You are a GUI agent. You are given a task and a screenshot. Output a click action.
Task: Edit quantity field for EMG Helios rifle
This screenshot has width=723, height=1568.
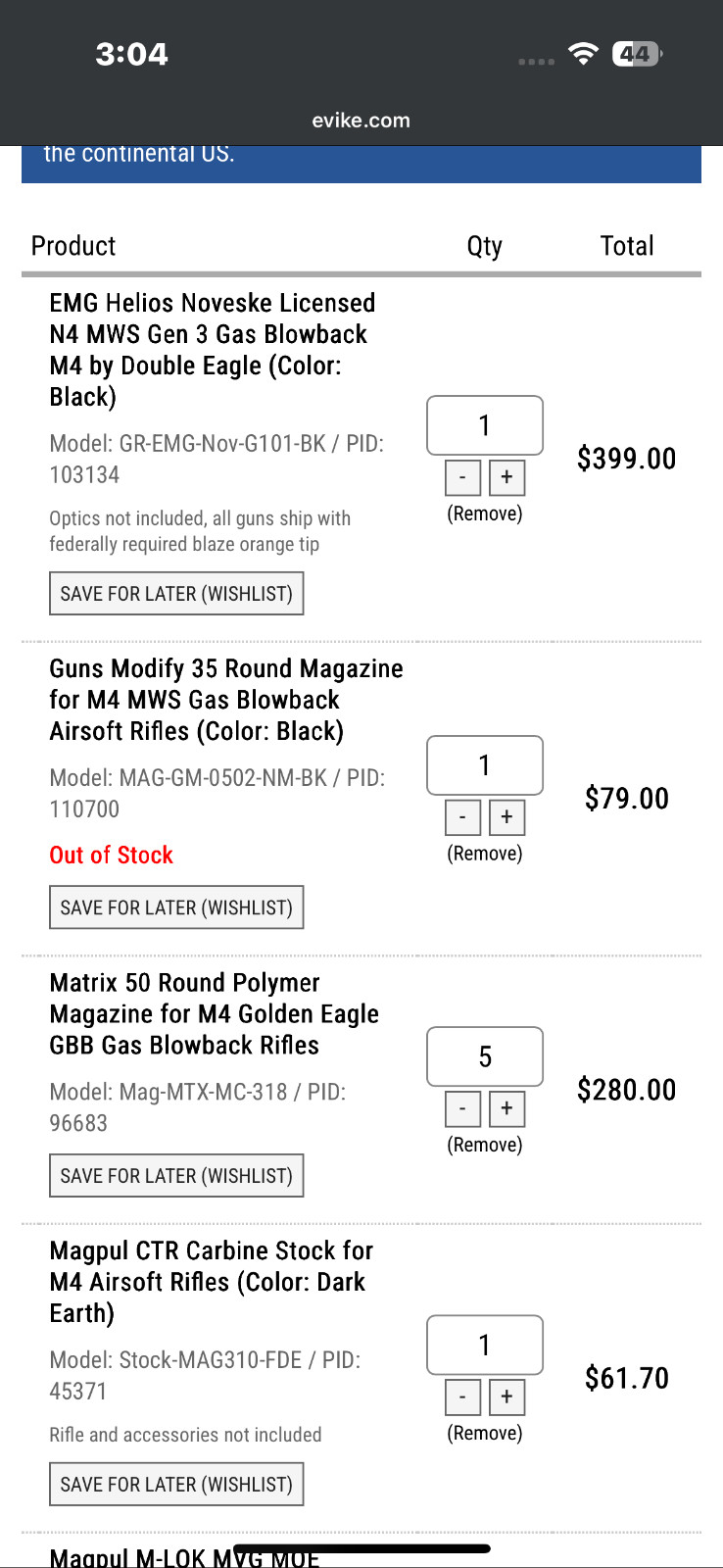click(484, 425)
